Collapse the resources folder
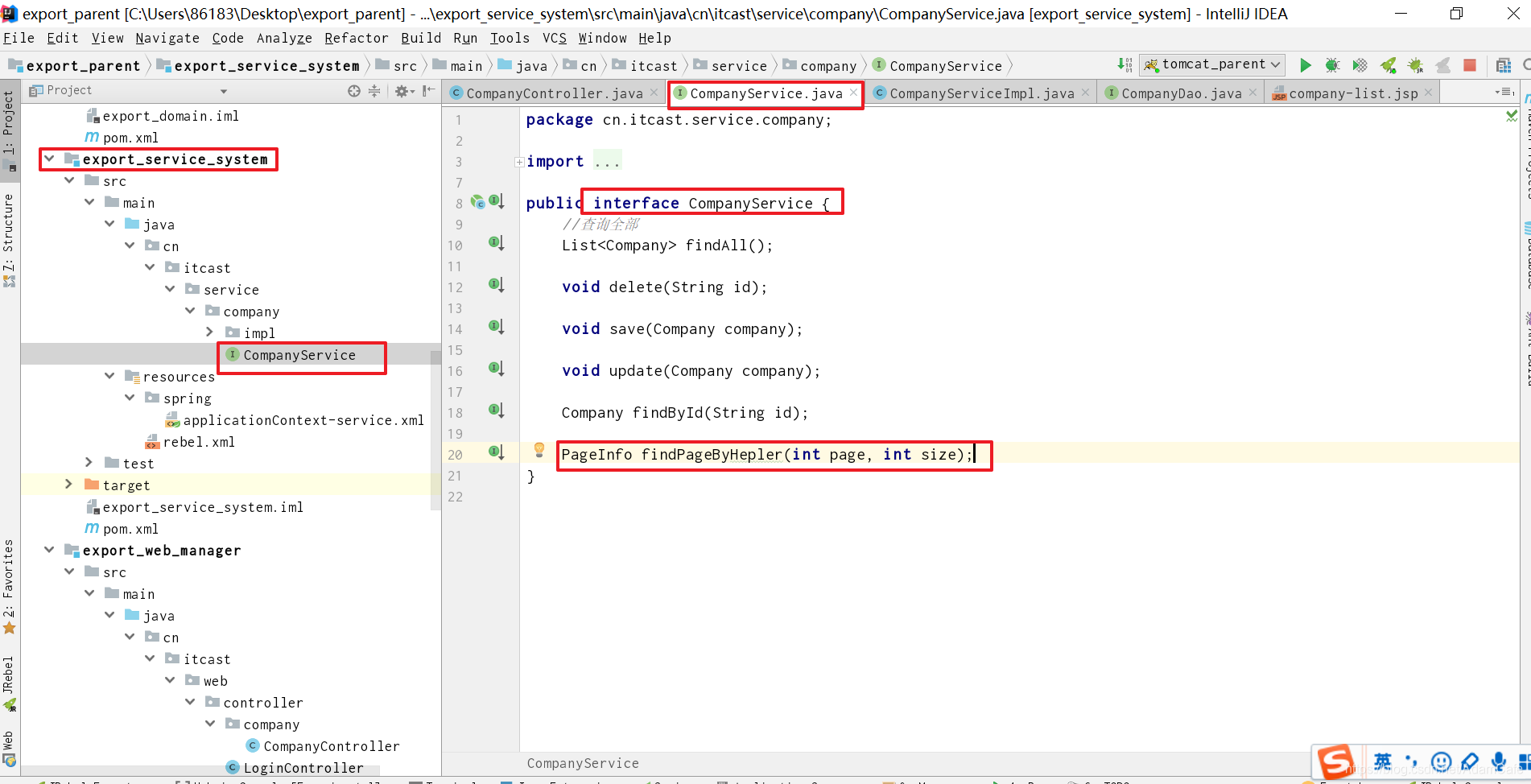This screenshot has height=784, width=1531. pyautogui.click(x=109, y=376)
